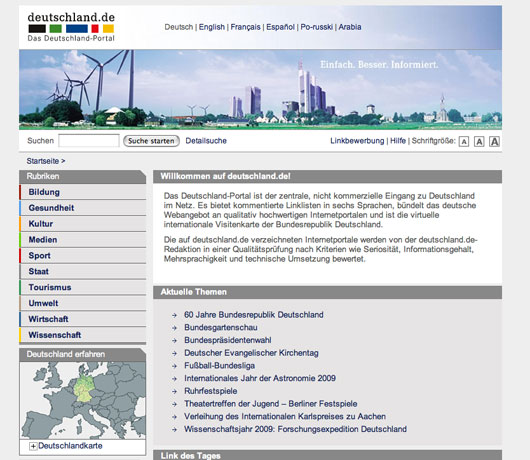This screenshot has width=530, height=460.
Task: Open the Staat category
Action: [83, 271]
